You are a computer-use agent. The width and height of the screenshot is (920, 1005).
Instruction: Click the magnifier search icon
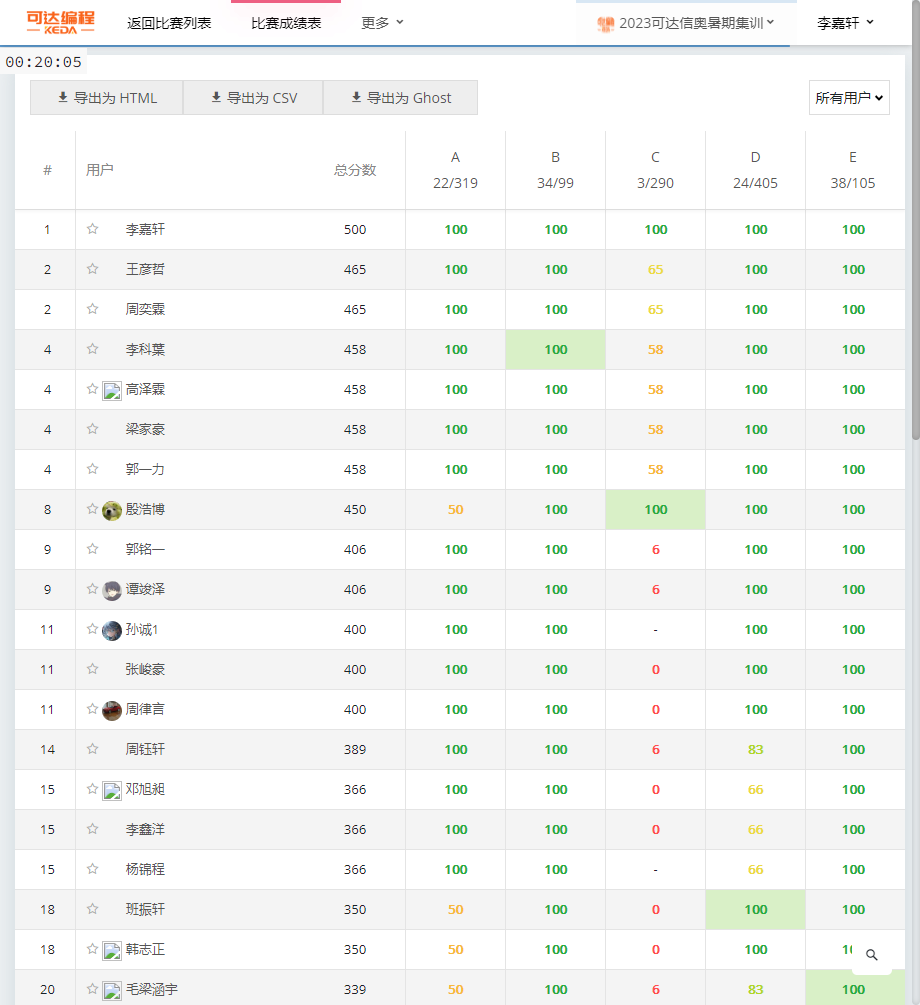click(x=872, y=955)
